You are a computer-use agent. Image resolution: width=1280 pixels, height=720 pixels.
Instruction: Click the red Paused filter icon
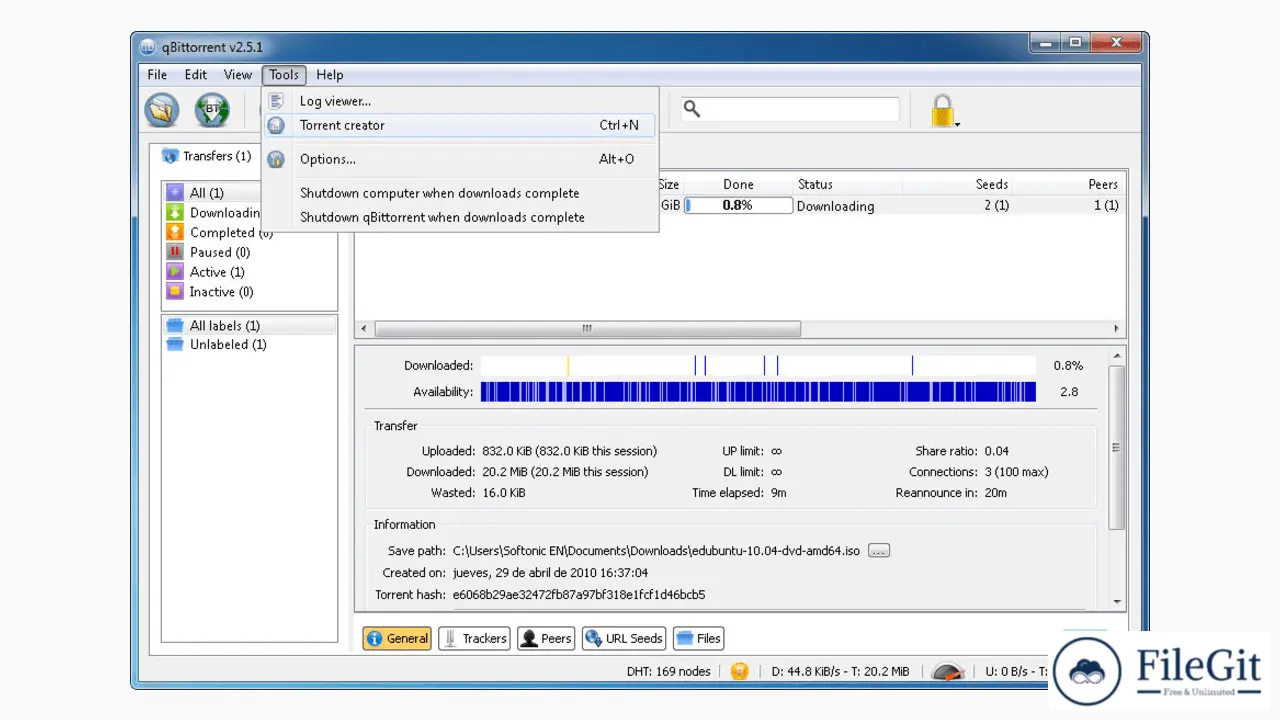pyautogui.click(x=175, y=252)
